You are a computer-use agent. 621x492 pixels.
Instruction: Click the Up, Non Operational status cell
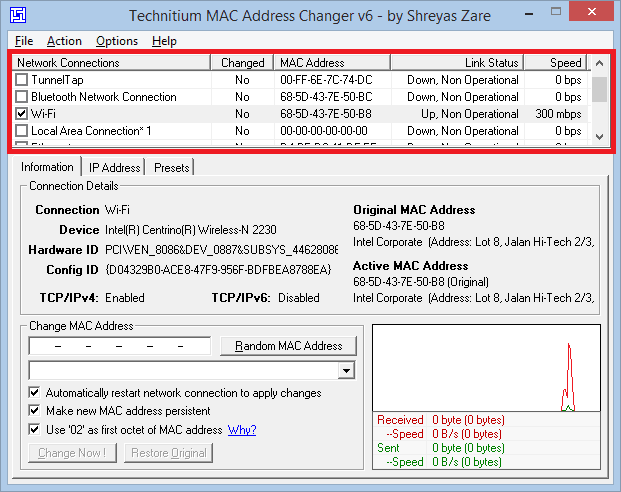pos(470,114)
